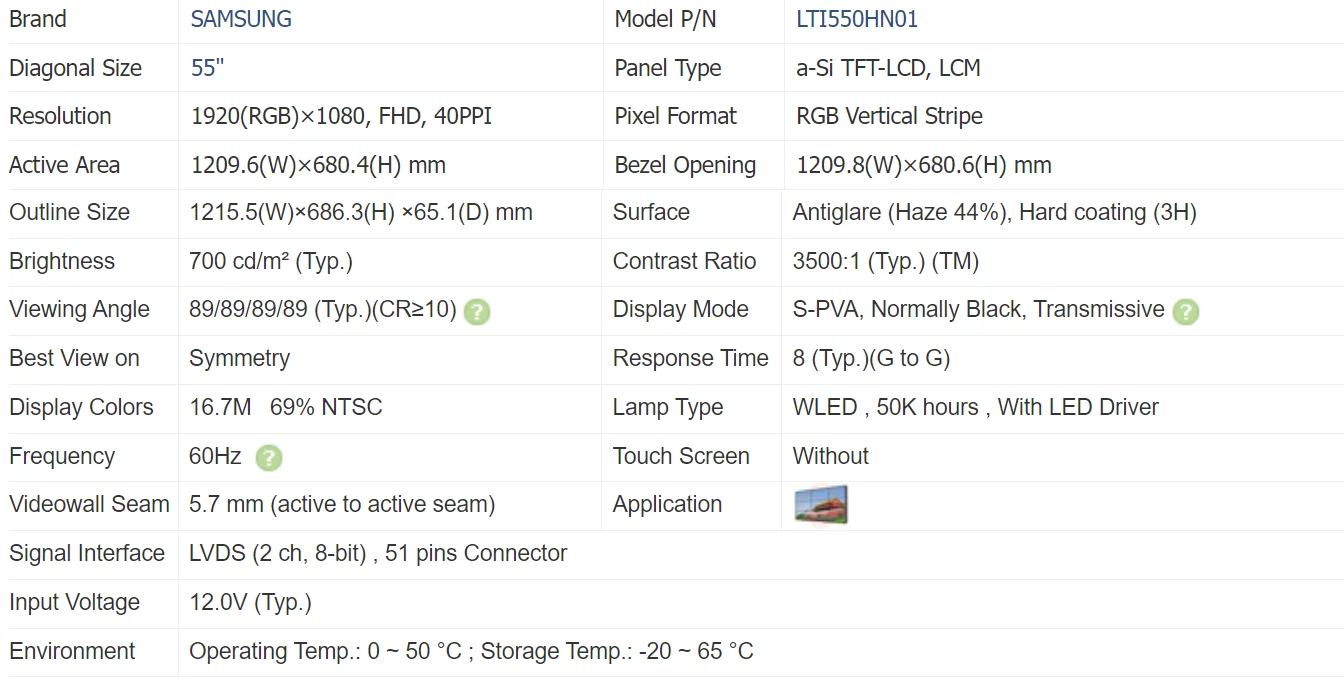Click the help icon beside Viewing Angle value

(x=477, y=311)
